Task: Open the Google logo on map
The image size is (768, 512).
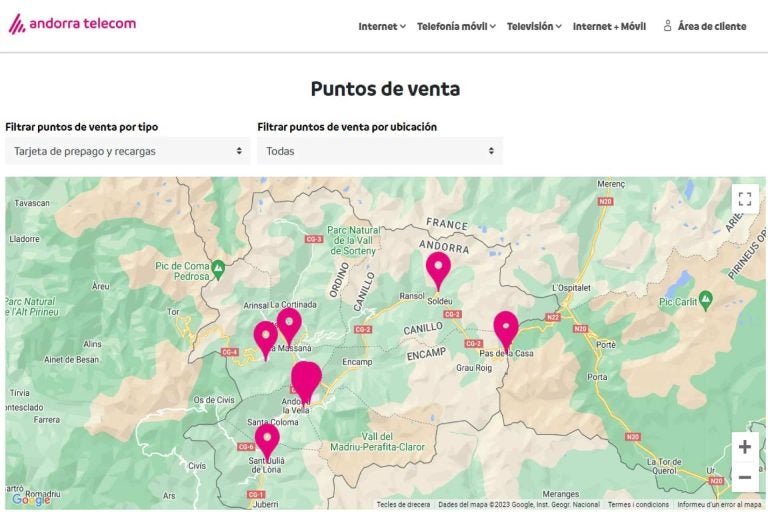Action: [x=31, y=499]
